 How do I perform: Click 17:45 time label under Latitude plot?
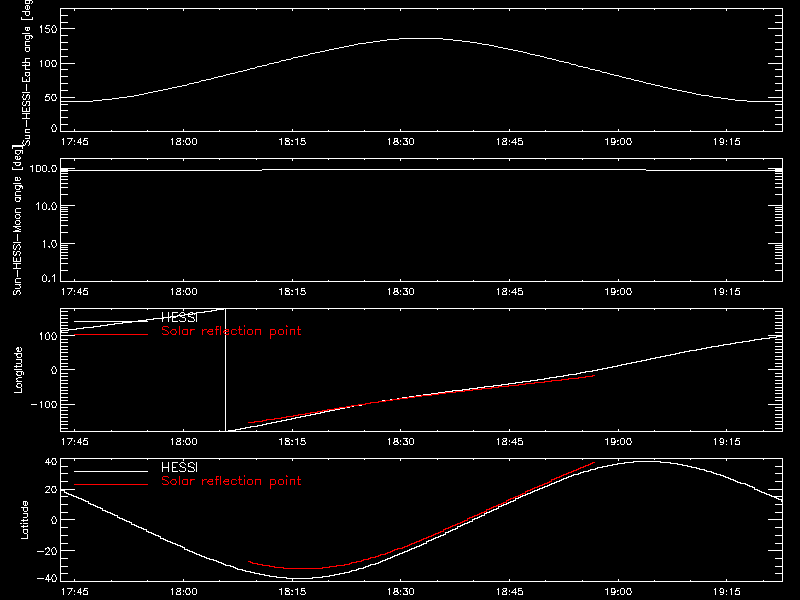coord(74,592)
